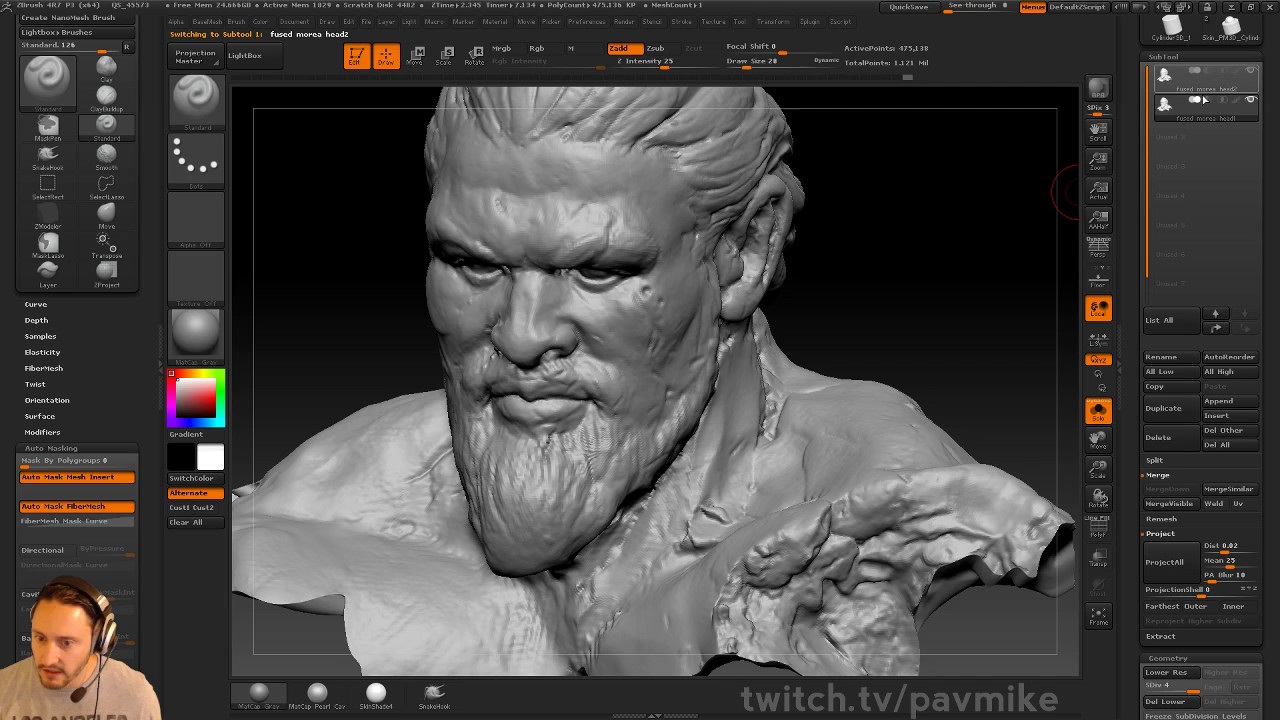This screenshot has width=1280, height=720.
Task: Select the SelectLasso brush
Action: point(106,186)
